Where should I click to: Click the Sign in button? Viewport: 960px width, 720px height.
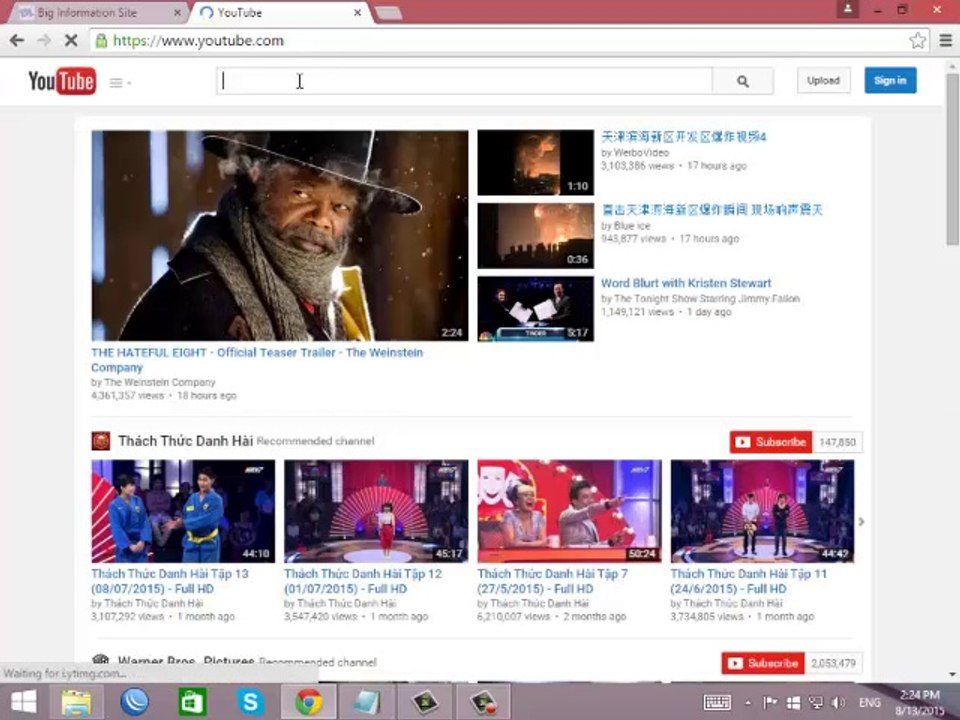(890, 80)
